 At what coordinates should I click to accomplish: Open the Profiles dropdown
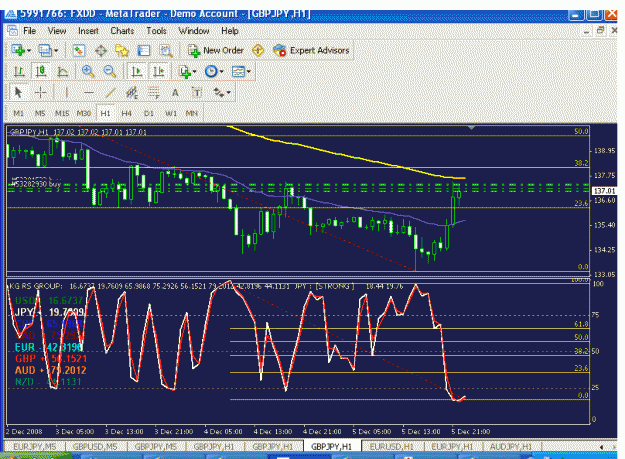coord(47,51)
